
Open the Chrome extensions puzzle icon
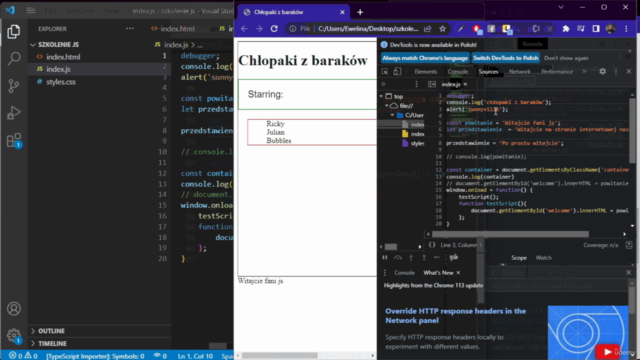click(566, 29)
